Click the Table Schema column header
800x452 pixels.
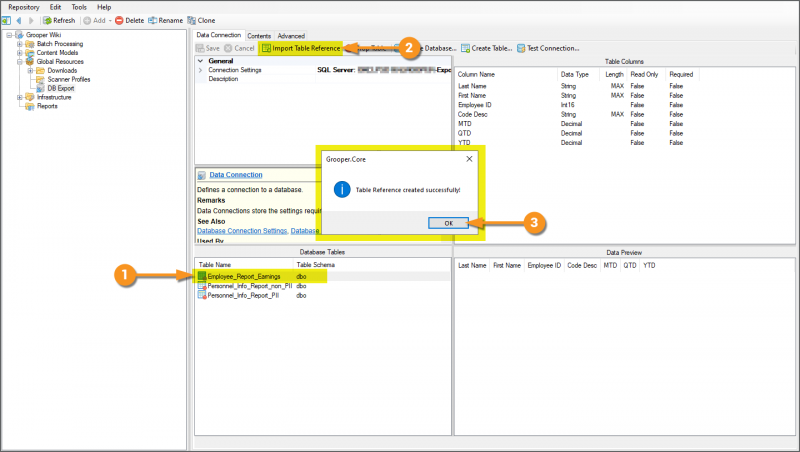(316, 265)
